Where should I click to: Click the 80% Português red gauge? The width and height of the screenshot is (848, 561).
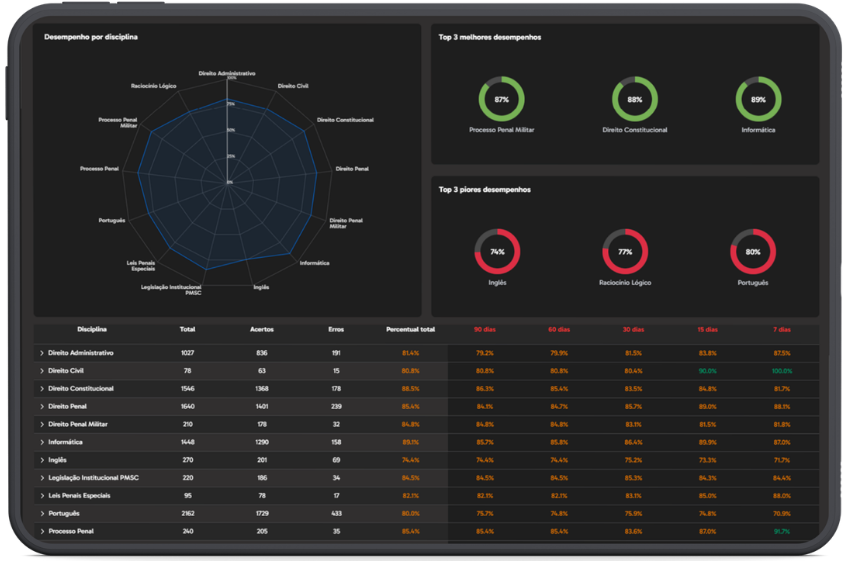click(x=753, y=252)
